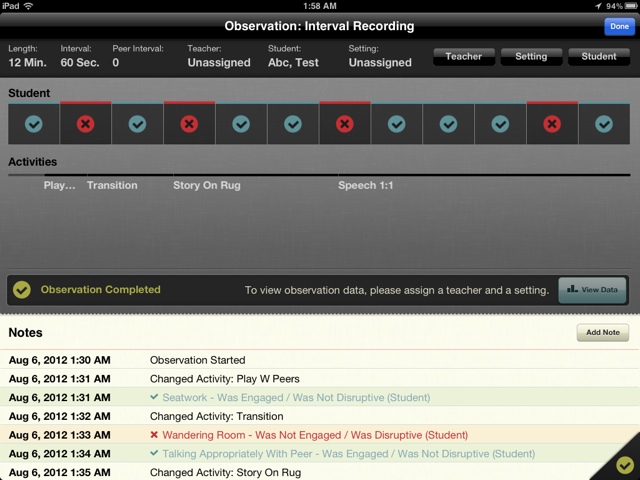Screen dimensions: 640x480
Task: Select the Changed Activity: Play W Peers note
Action: [x=320, y=379]
